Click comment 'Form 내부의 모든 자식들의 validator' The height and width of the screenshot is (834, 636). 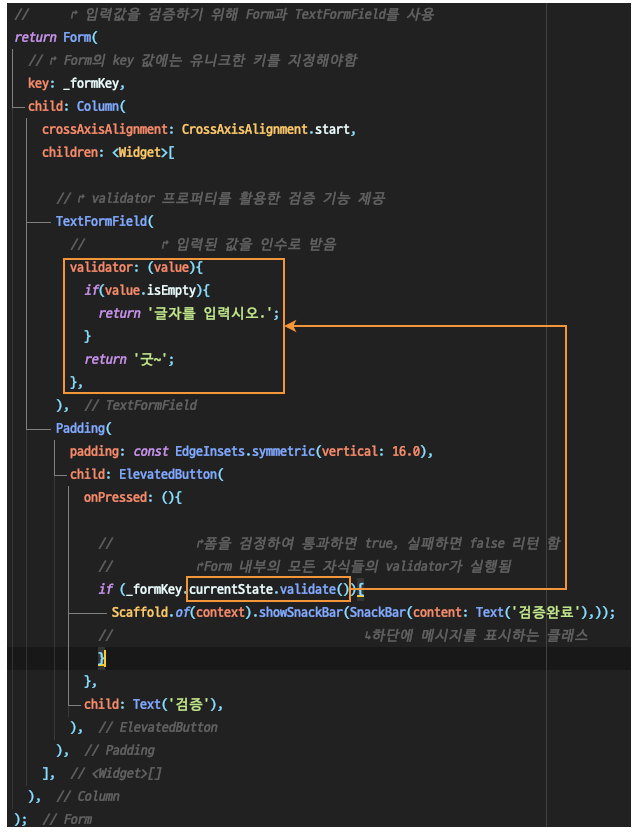pyautogui.click(x=305, y=566)
